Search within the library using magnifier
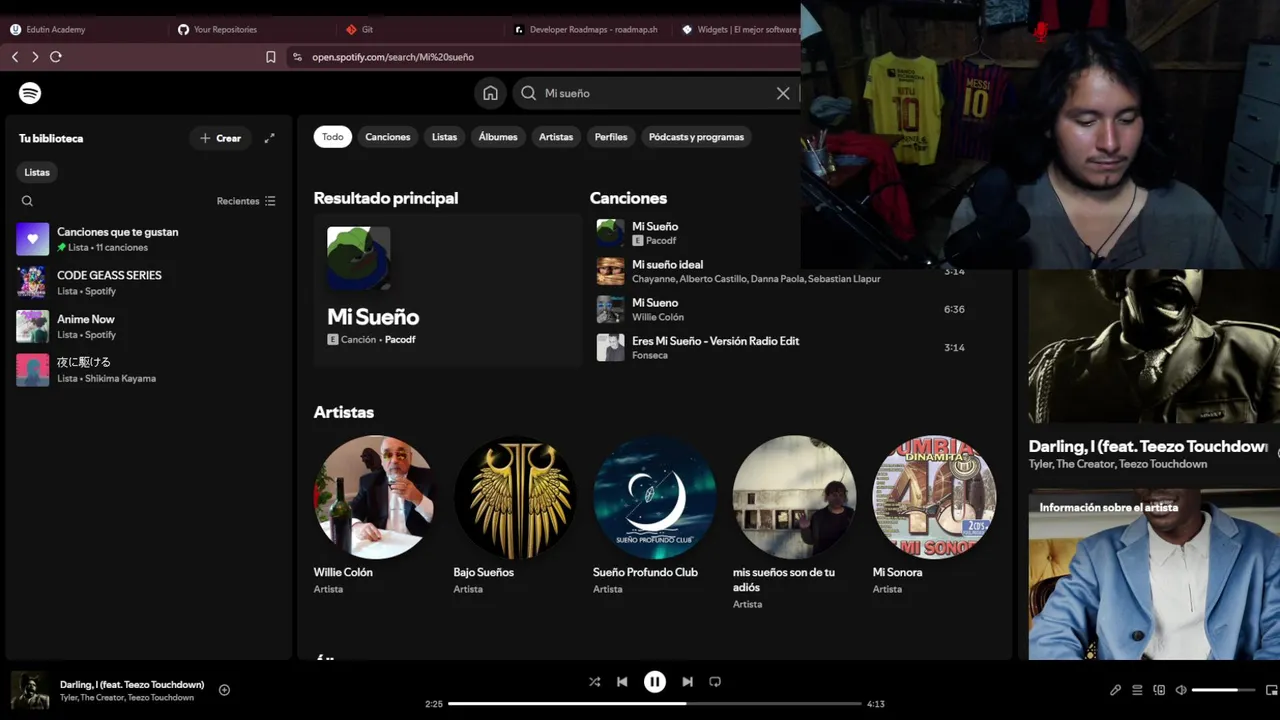1280x720 pixels. 27,201
